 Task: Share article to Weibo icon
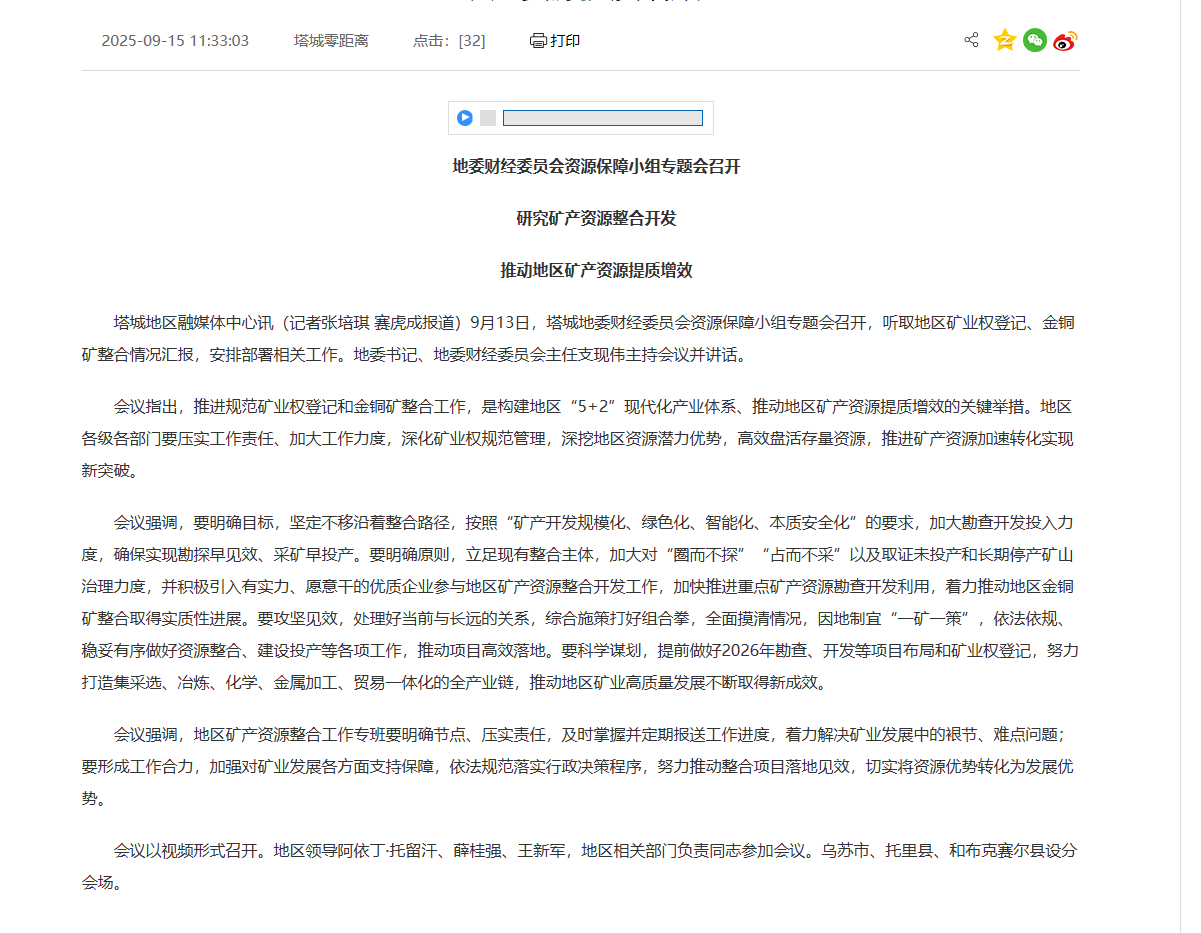(x=1065, y=40)
